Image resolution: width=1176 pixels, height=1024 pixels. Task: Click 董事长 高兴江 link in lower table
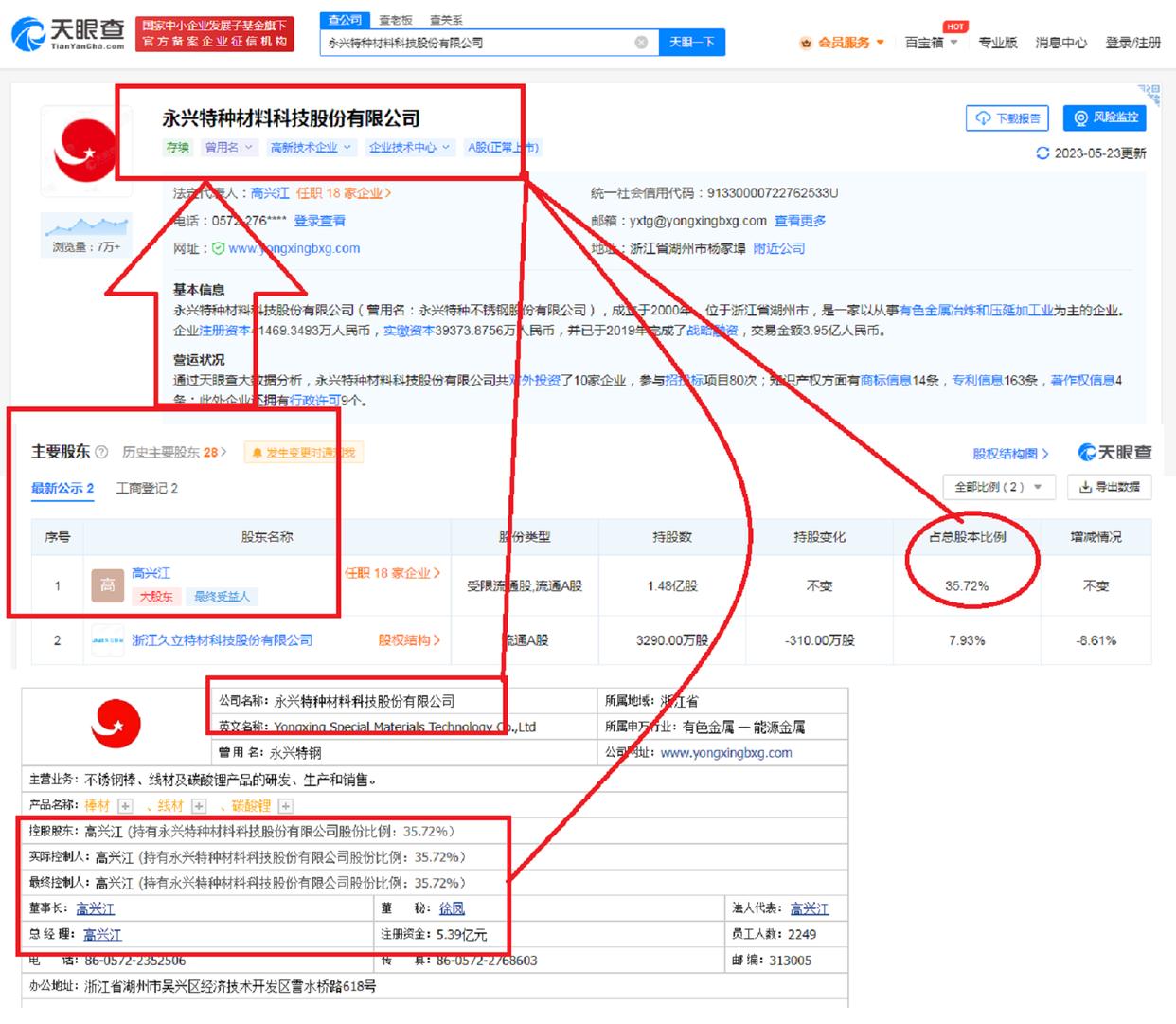(96, 909)
